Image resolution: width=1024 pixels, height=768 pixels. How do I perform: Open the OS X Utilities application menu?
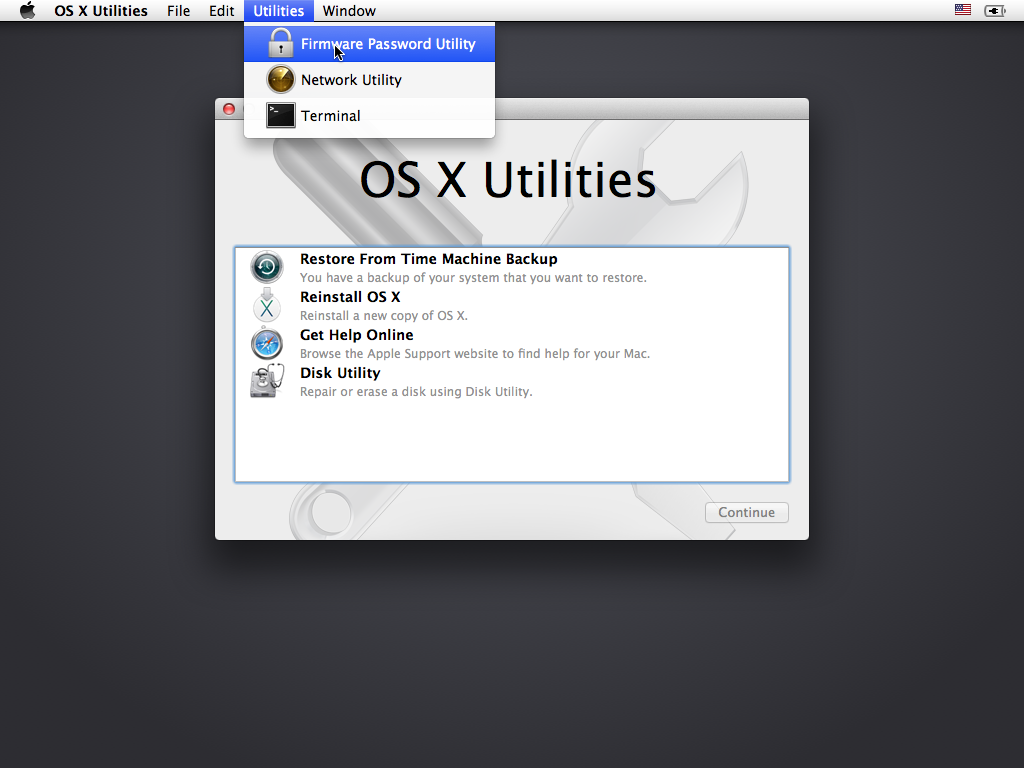[x=100, y=11]
